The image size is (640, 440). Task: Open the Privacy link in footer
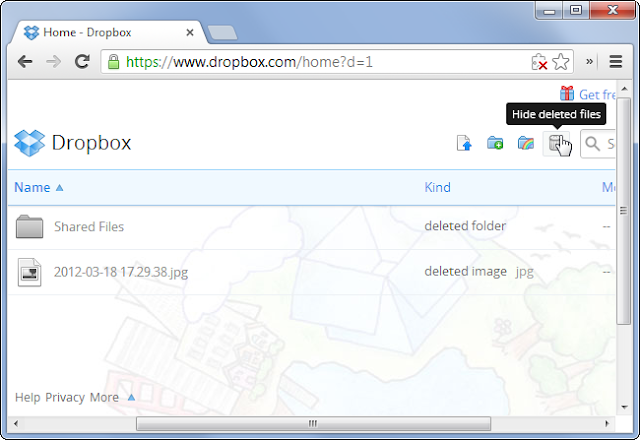65,398
